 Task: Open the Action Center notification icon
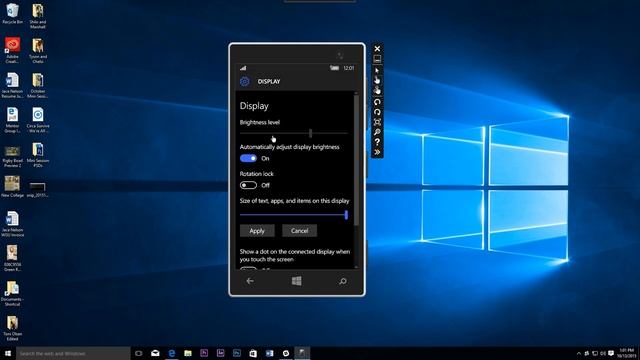[611, 353]
